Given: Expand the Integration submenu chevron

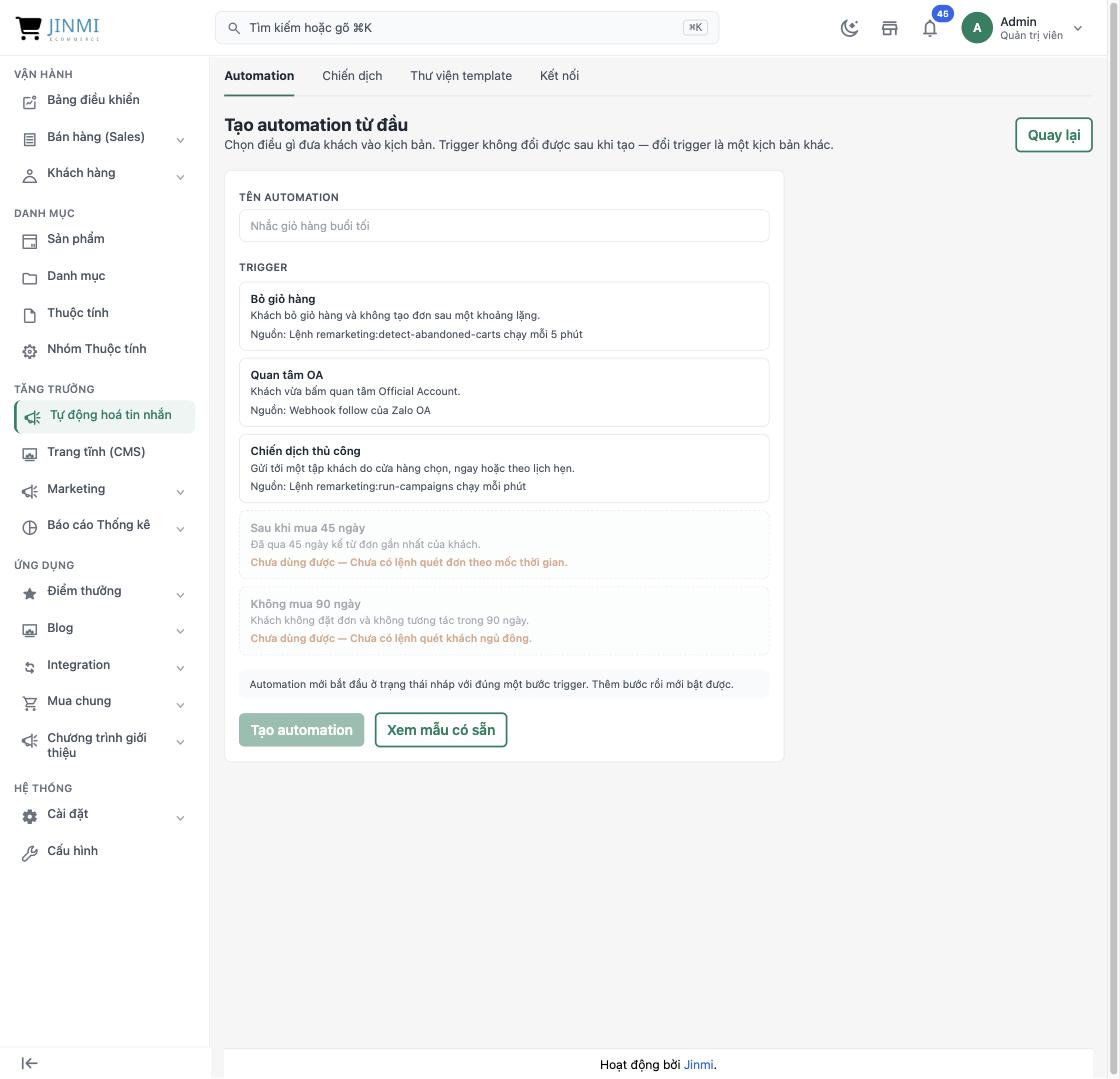Looking at the screenshot, I should (x=181, y=668).
